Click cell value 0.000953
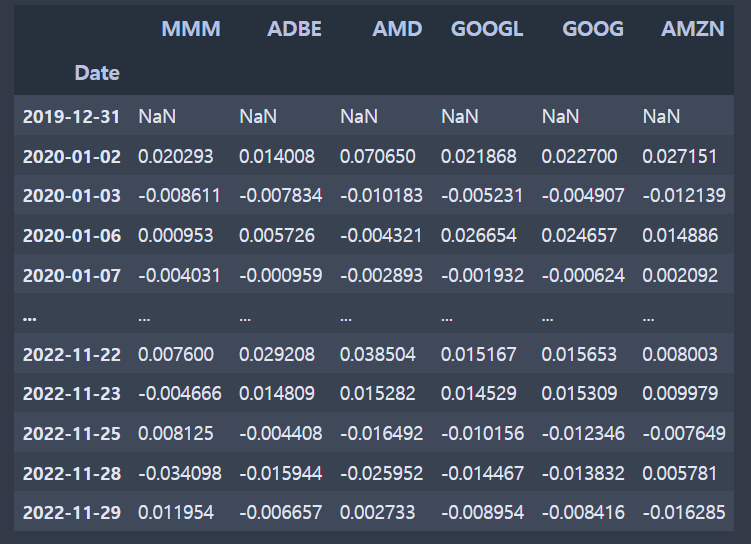This screenshot has height=544, width=751. 176,236
